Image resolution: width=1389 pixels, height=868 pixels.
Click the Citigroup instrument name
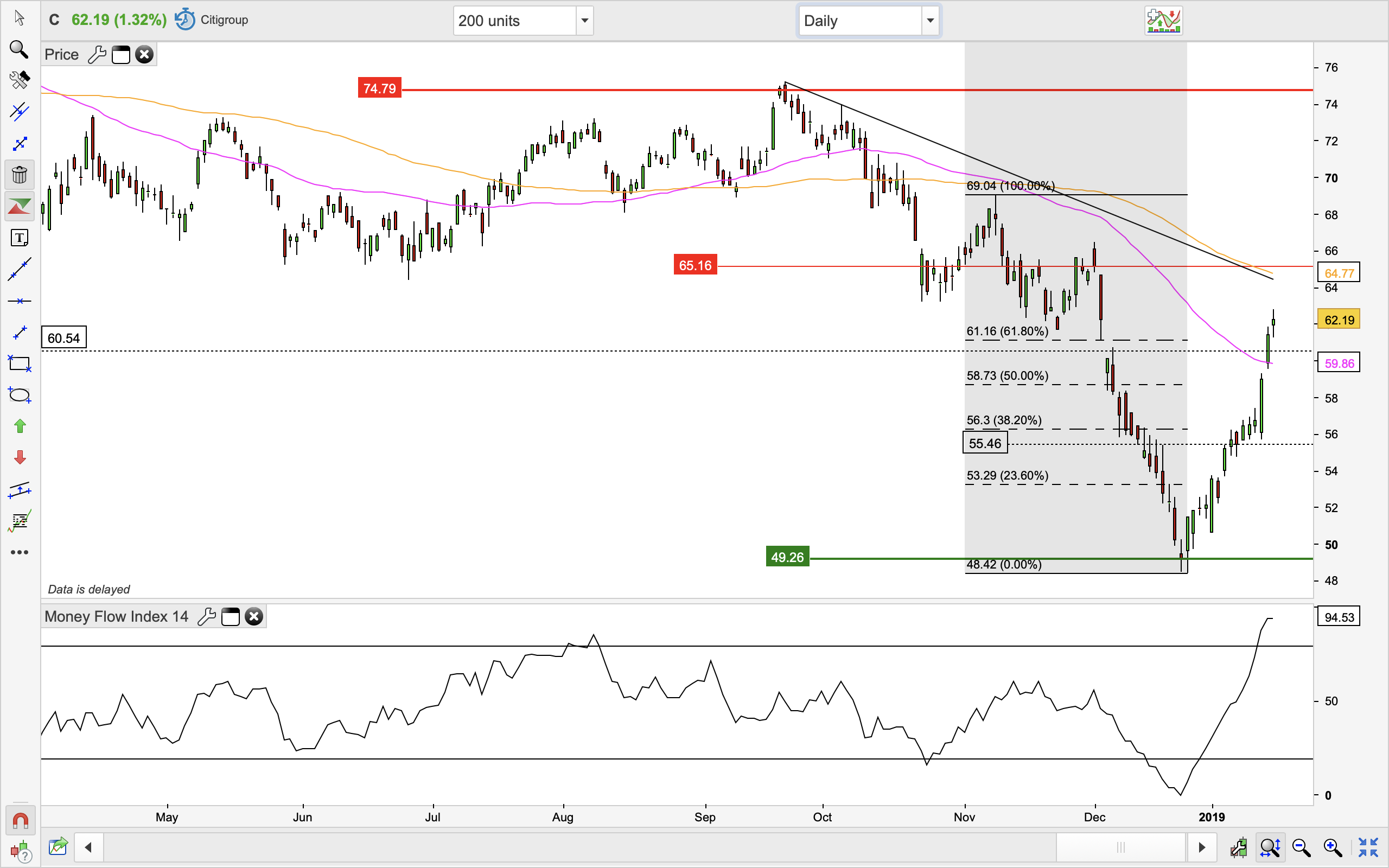pyautogui.click(x=225, y=20)
